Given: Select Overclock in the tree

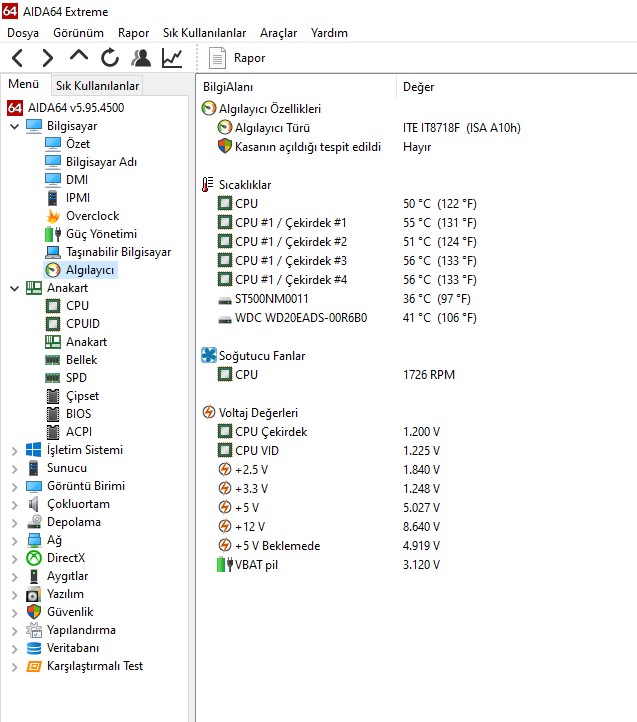Looking at the screenshot, I should (92, 216).
